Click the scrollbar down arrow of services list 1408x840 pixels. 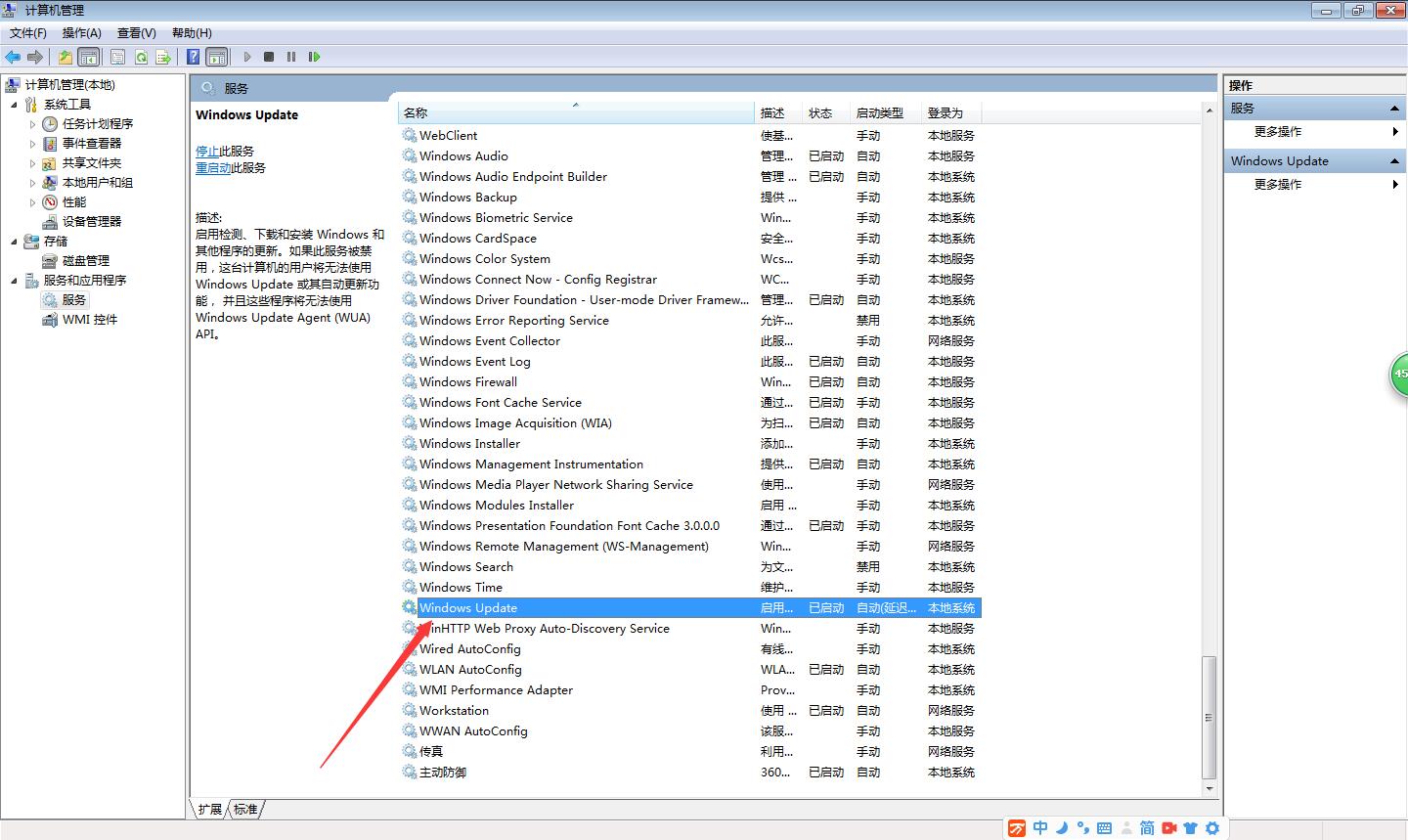pyautogui.click(x=1209, y=788)
